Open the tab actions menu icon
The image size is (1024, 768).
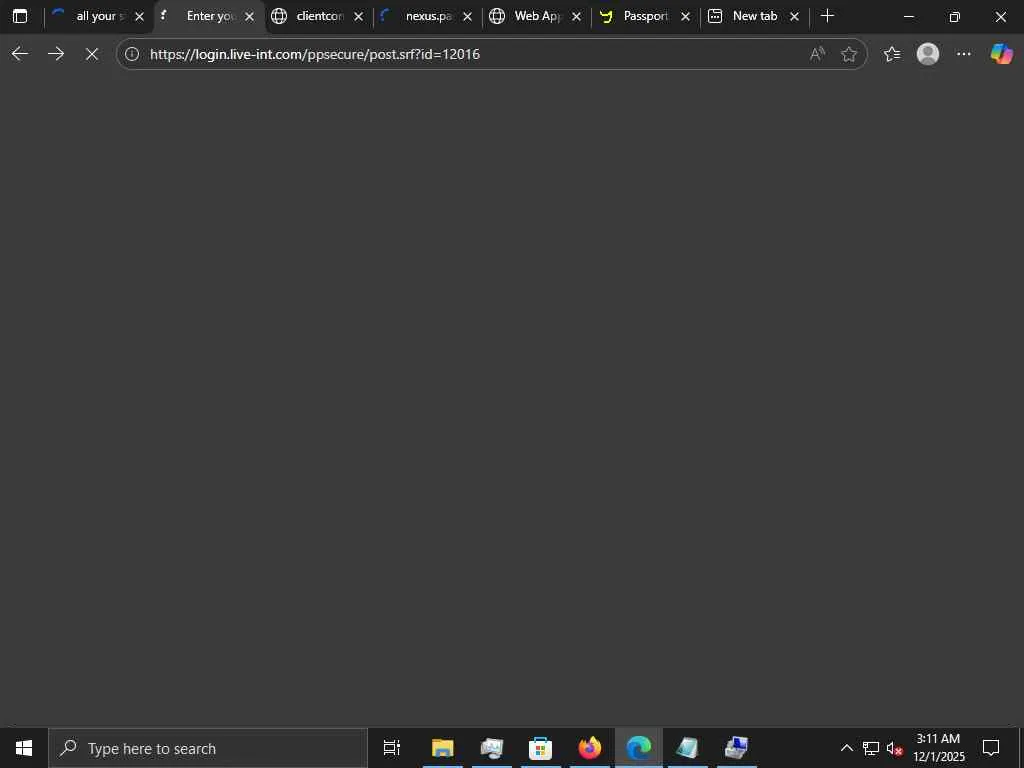pos(20,16)
